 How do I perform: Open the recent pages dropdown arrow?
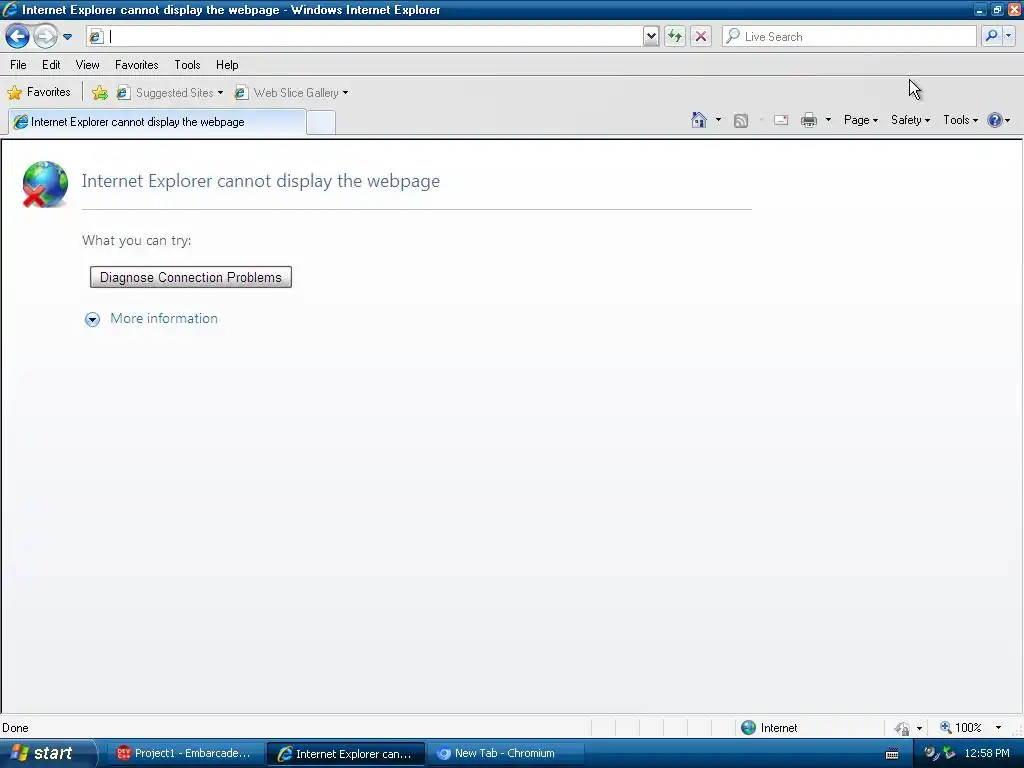pos(67,37)
